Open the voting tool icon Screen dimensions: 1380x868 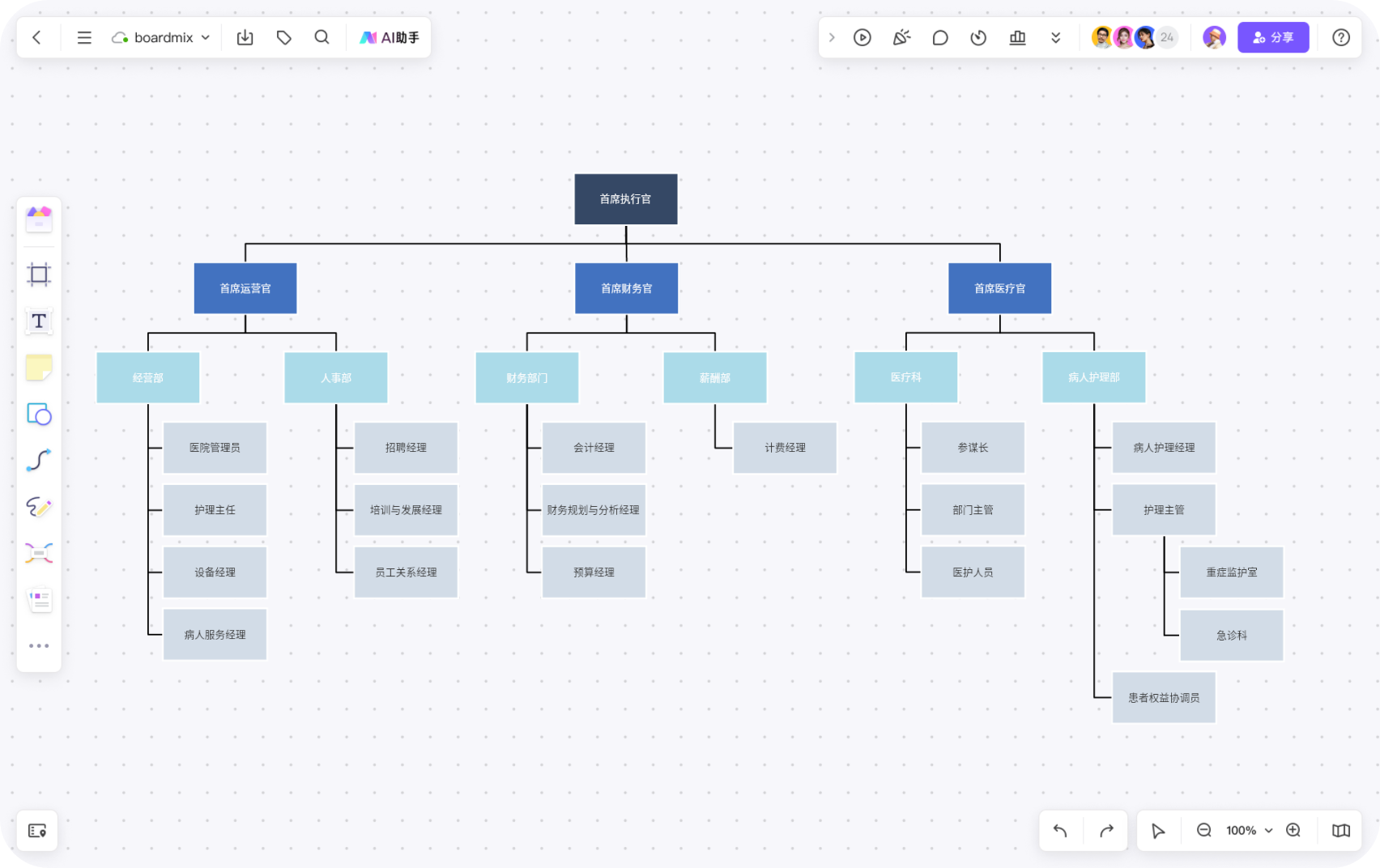[x=1017, y=37]
